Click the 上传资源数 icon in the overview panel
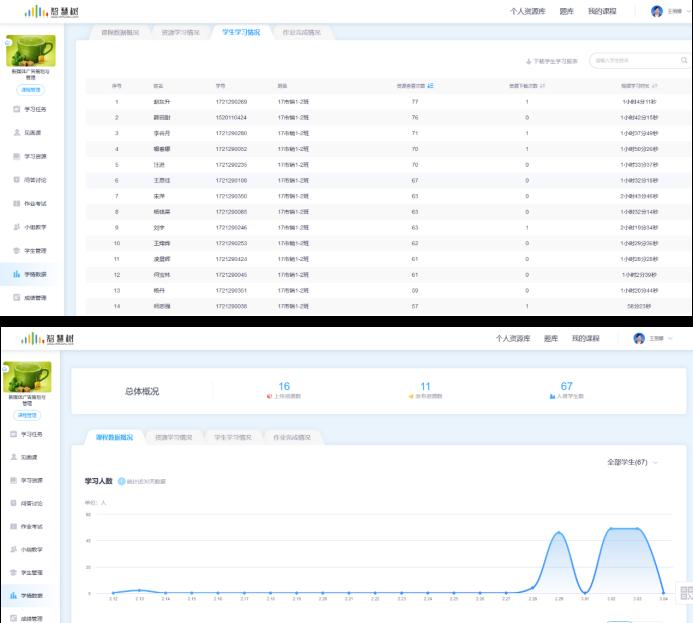 (x=269, y=396)
